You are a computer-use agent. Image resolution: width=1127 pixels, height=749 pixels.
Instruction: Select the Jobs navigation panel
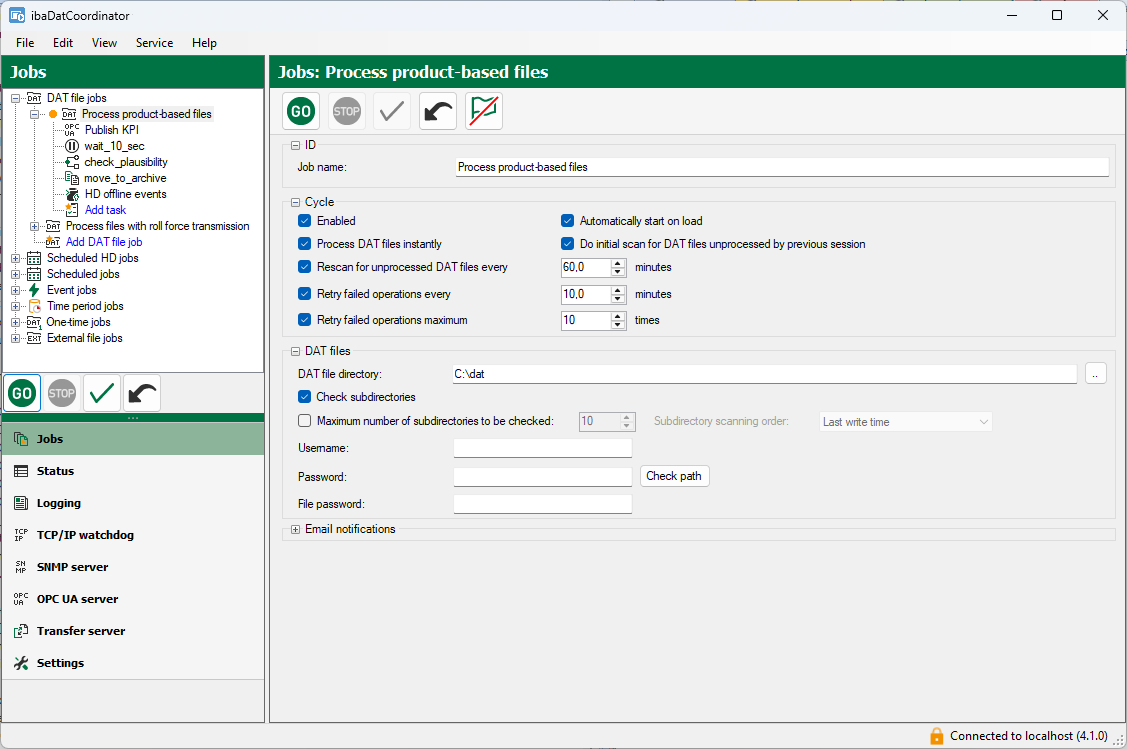(x=133, y=439)
